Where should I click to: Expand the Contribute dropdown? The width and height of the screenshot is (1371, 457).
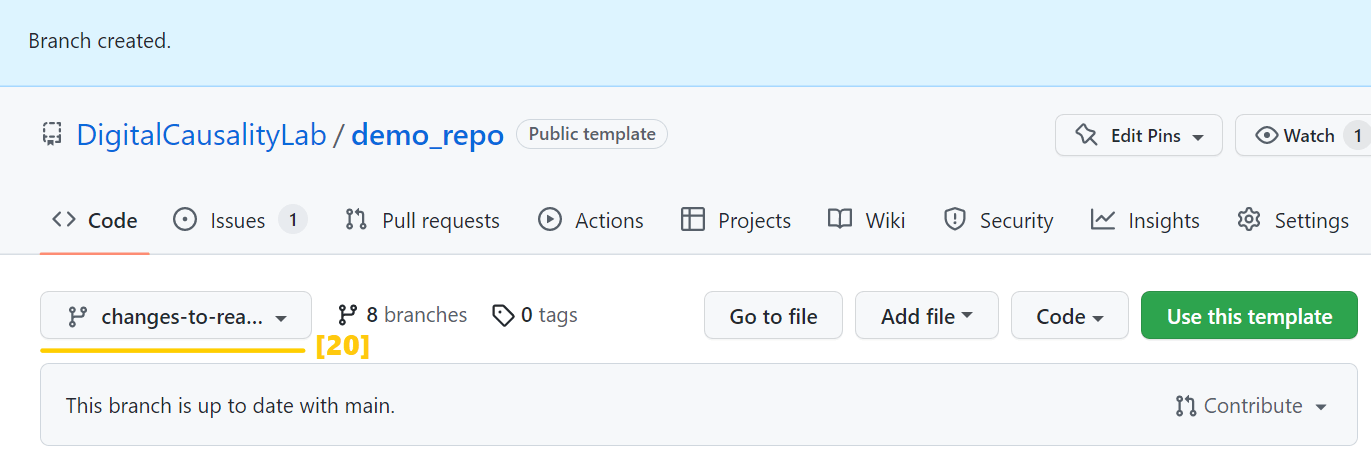point(1253,406)
